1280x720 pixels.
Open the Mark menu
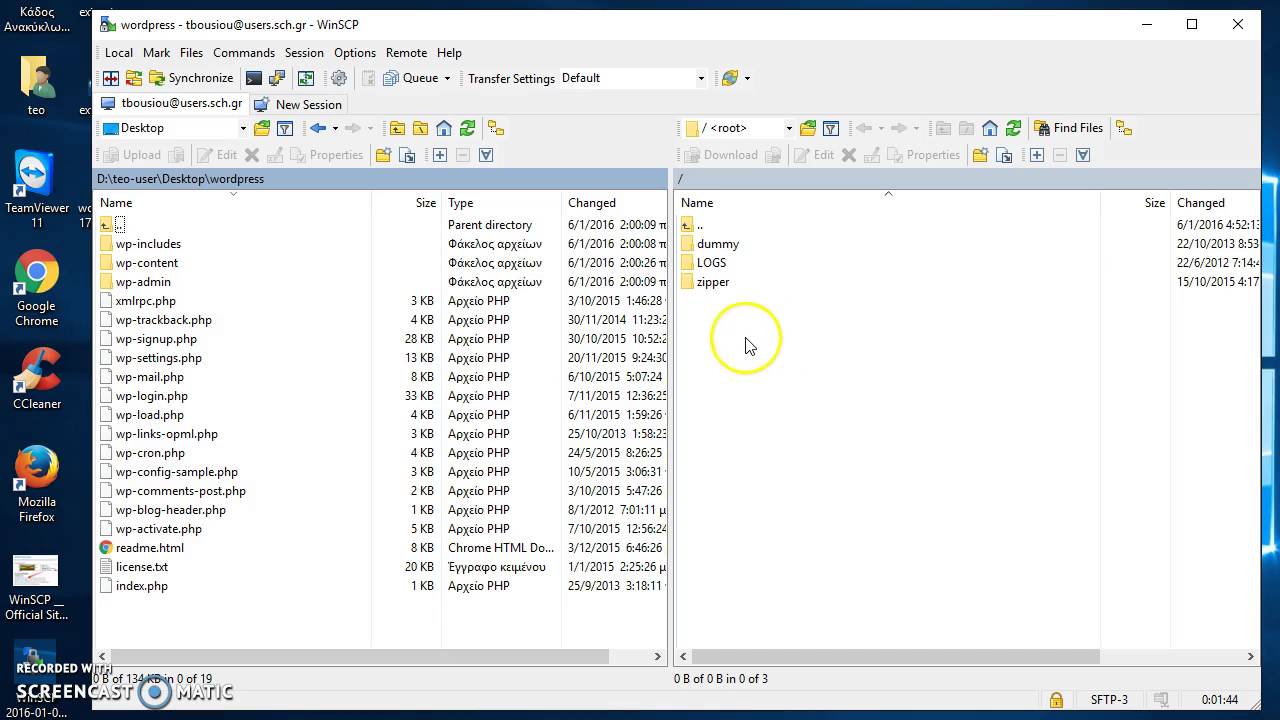(x=156, y=52)
